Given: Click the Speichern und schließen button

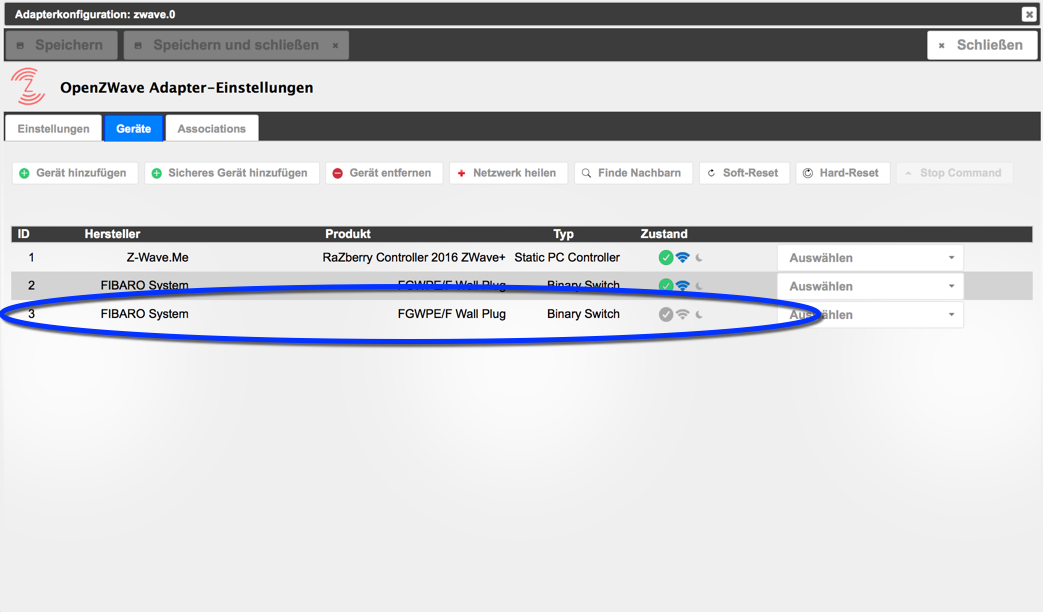Looking at the screenshot, I should tap(236, 45).
